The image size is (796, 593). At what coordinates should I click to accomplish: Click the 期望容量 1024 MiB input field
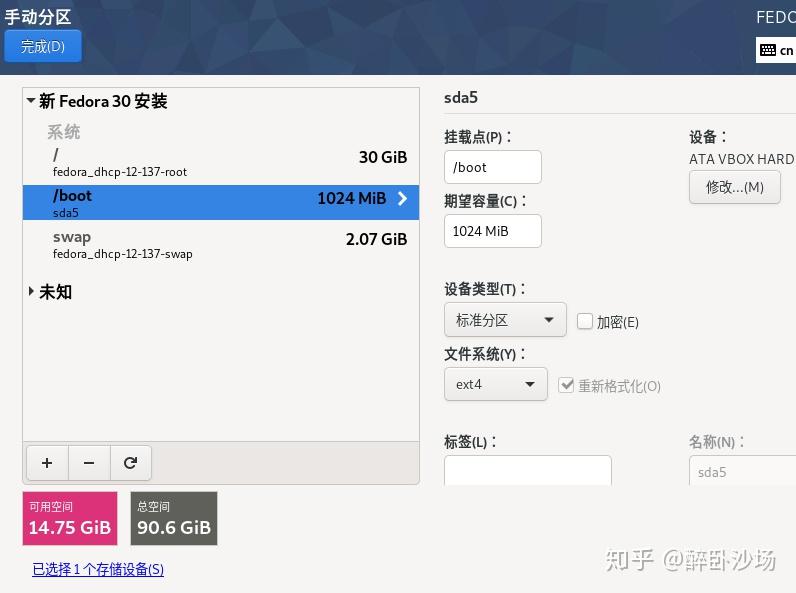492,231
